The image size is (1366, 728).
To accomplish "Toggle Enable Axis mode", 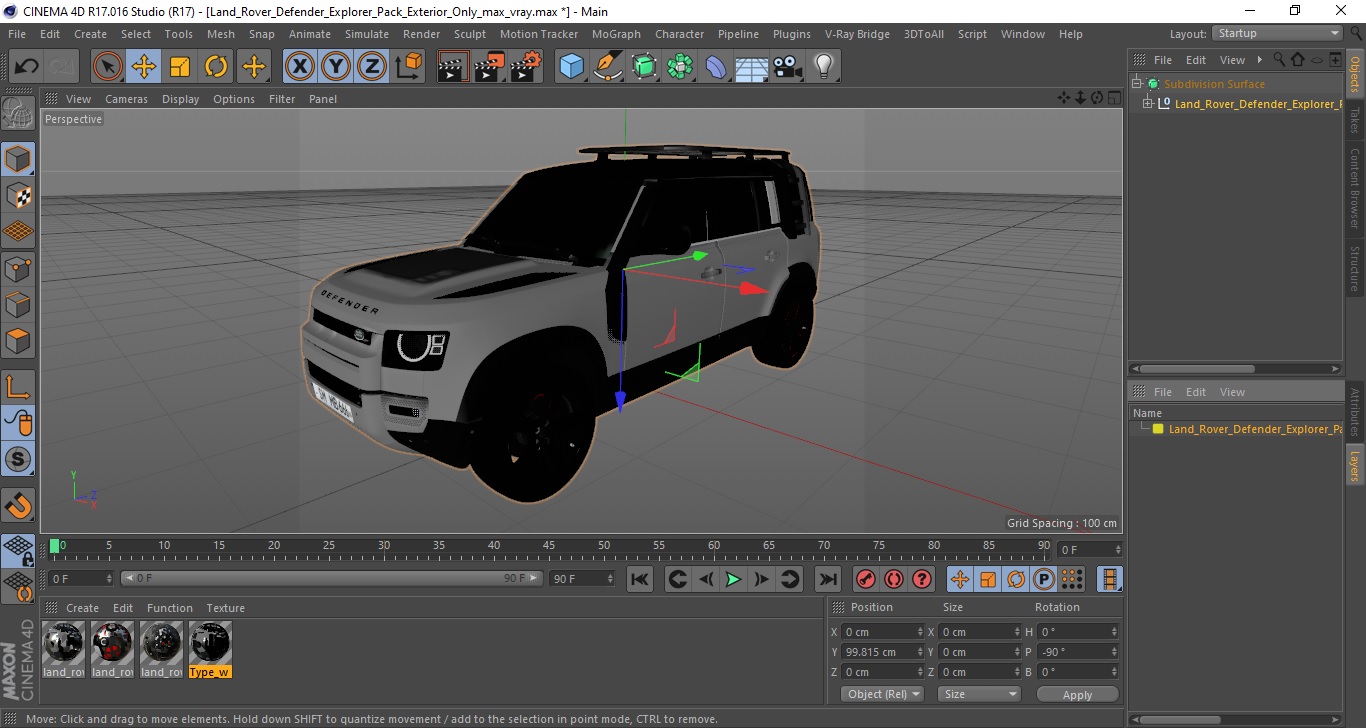I will click(x=18, y=387).
